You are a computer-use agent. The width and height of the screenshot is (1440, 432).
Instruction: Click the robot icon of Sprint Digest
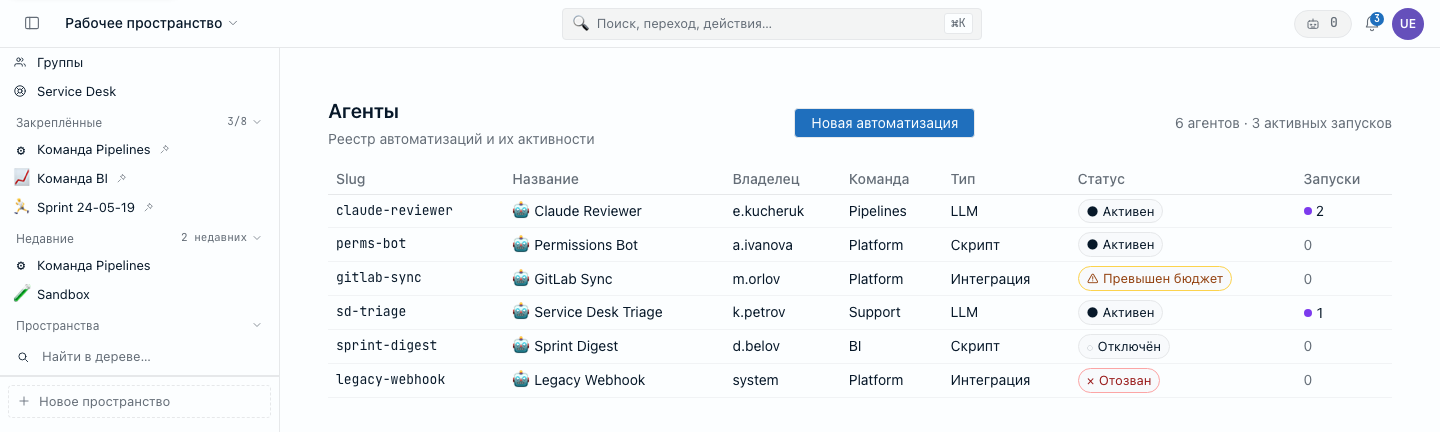click(521, 346)
